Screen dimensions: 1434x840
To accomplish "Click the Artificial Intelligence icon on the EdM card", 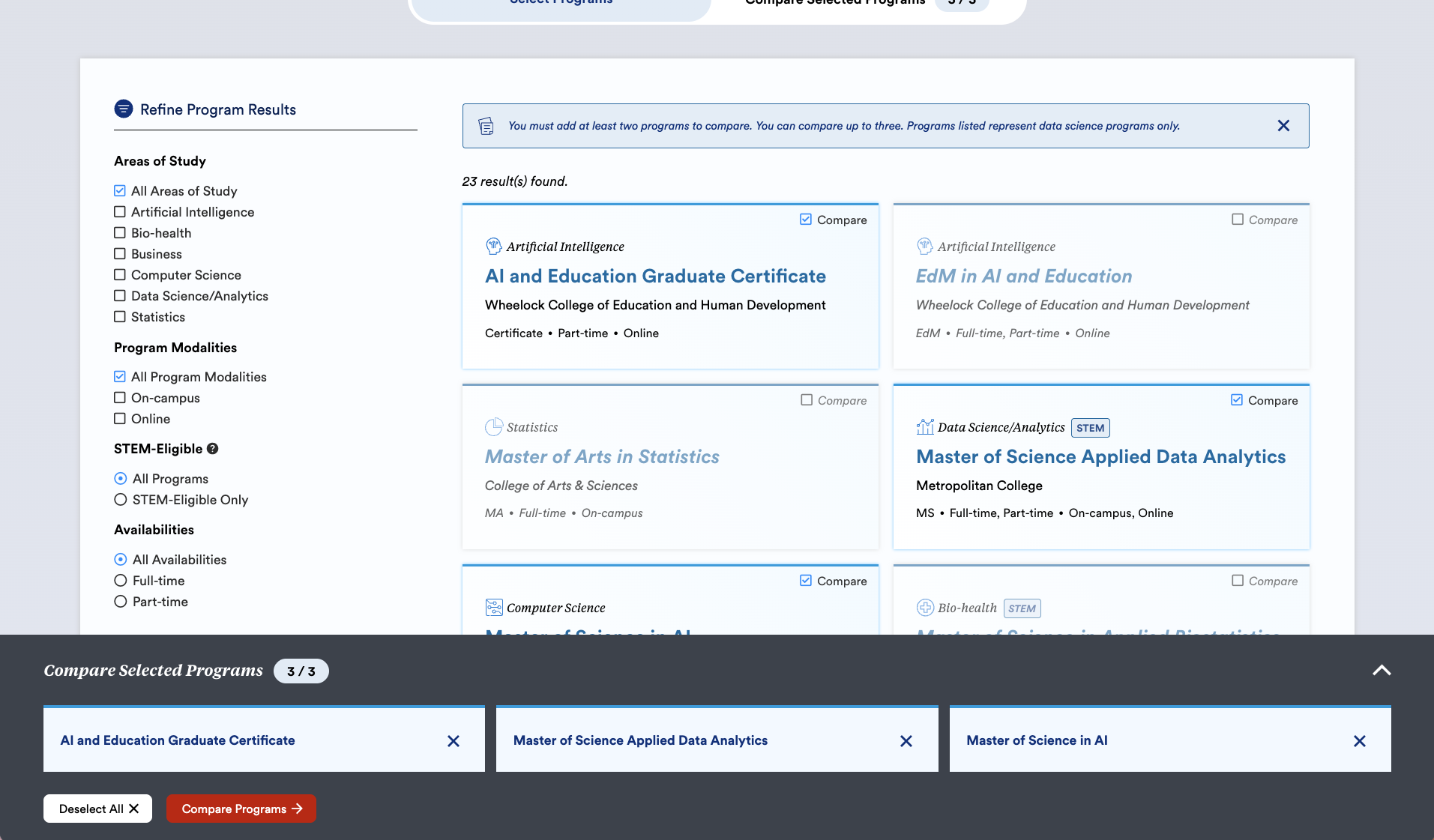I will [925, 246].
